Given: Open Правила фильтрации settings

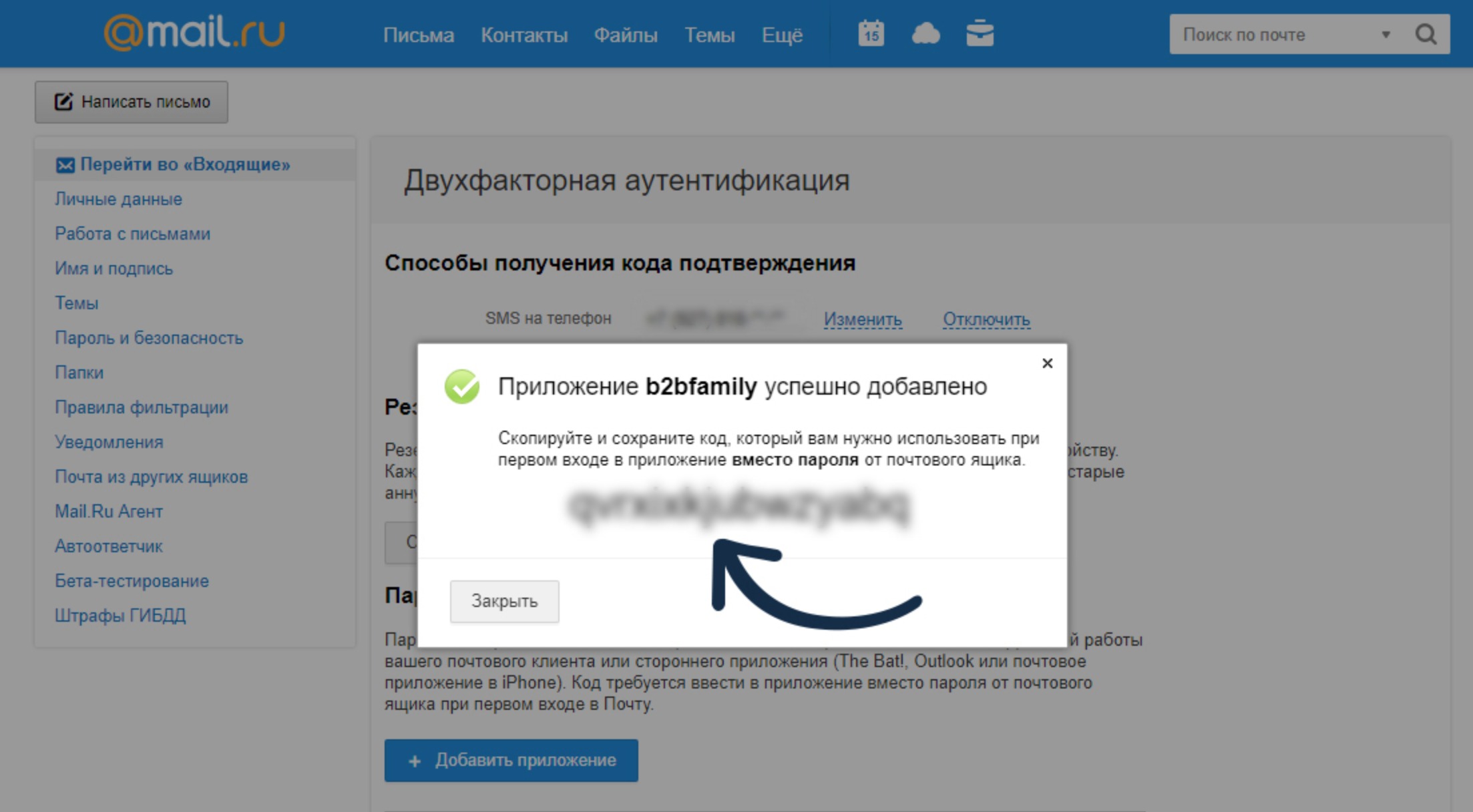Looking at the screenshot, I should coord(142,407).
